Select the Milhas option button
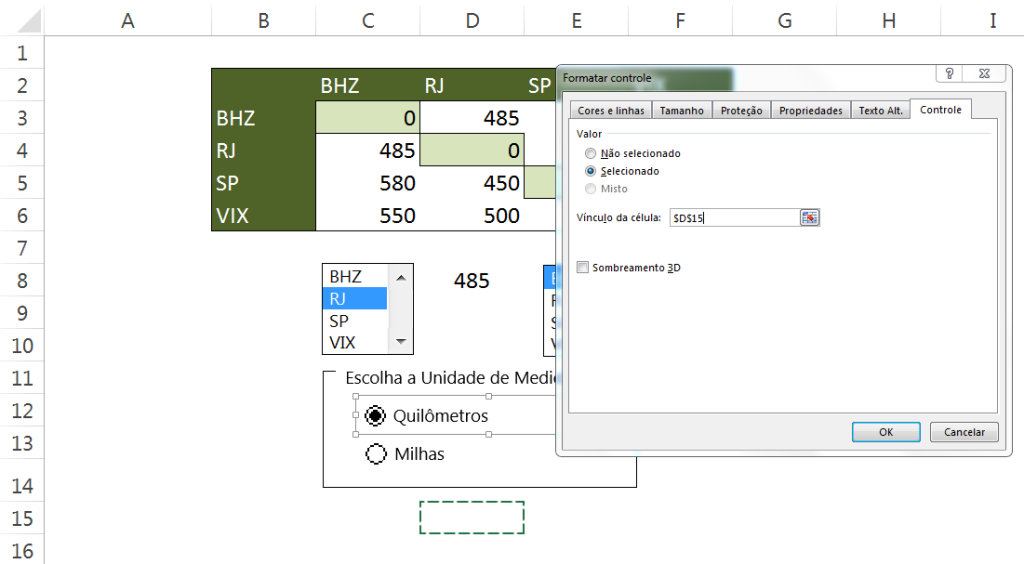Screen dimensions: 1024x564 pyautogui.click(x=376, y=454)
